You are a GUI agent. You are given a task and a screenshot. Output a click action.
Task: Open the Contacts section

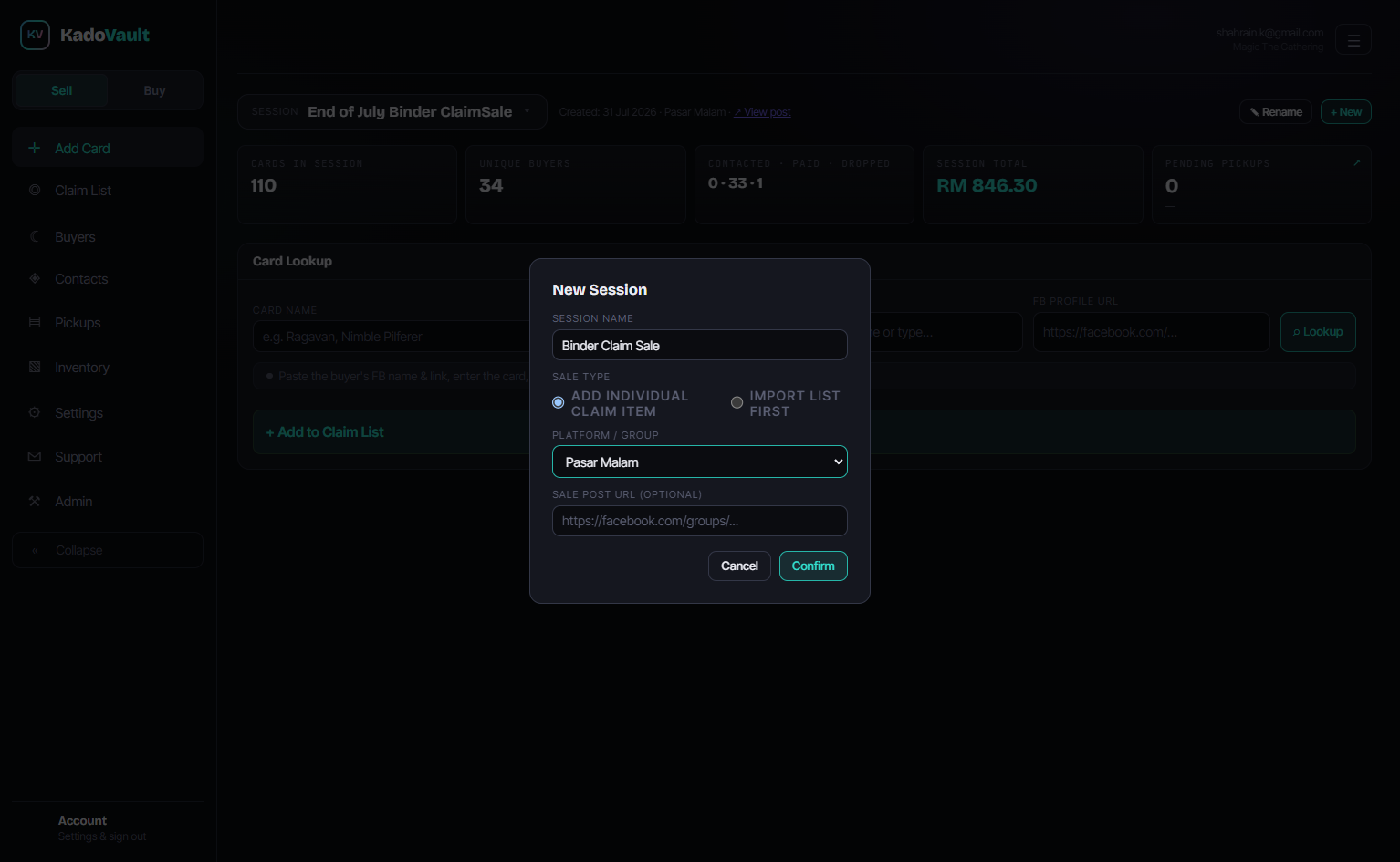point(108,279)
